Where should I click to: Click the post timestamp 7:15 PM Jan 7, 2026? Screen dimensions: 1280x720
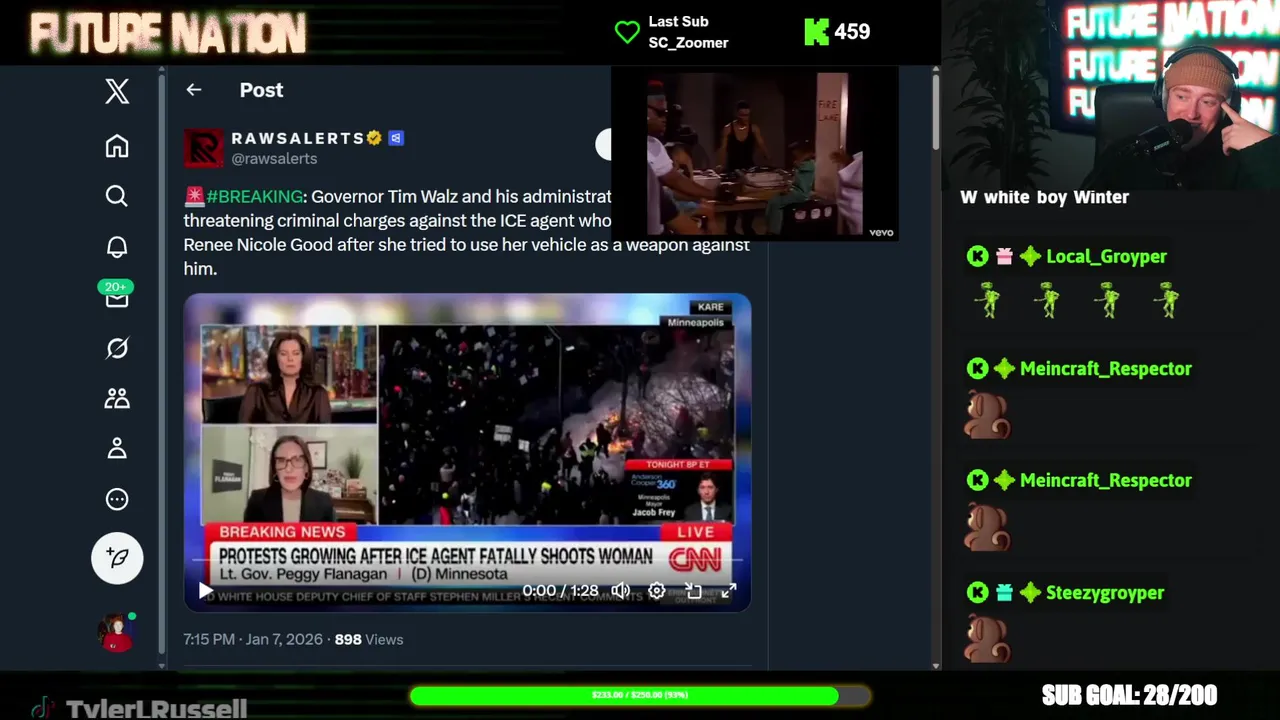(253, 639)
